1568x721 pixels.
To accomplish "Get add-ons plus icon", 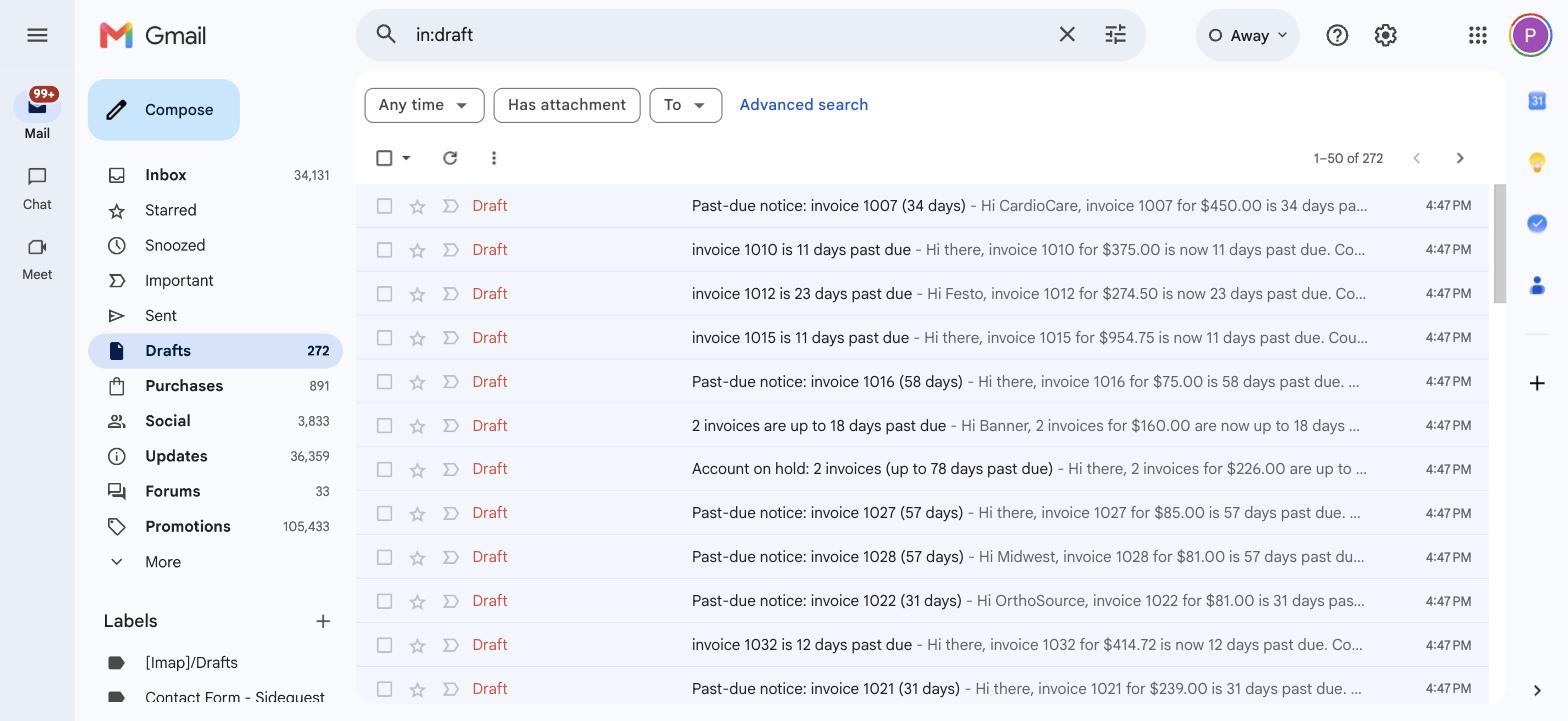I will coord(1537,383).
